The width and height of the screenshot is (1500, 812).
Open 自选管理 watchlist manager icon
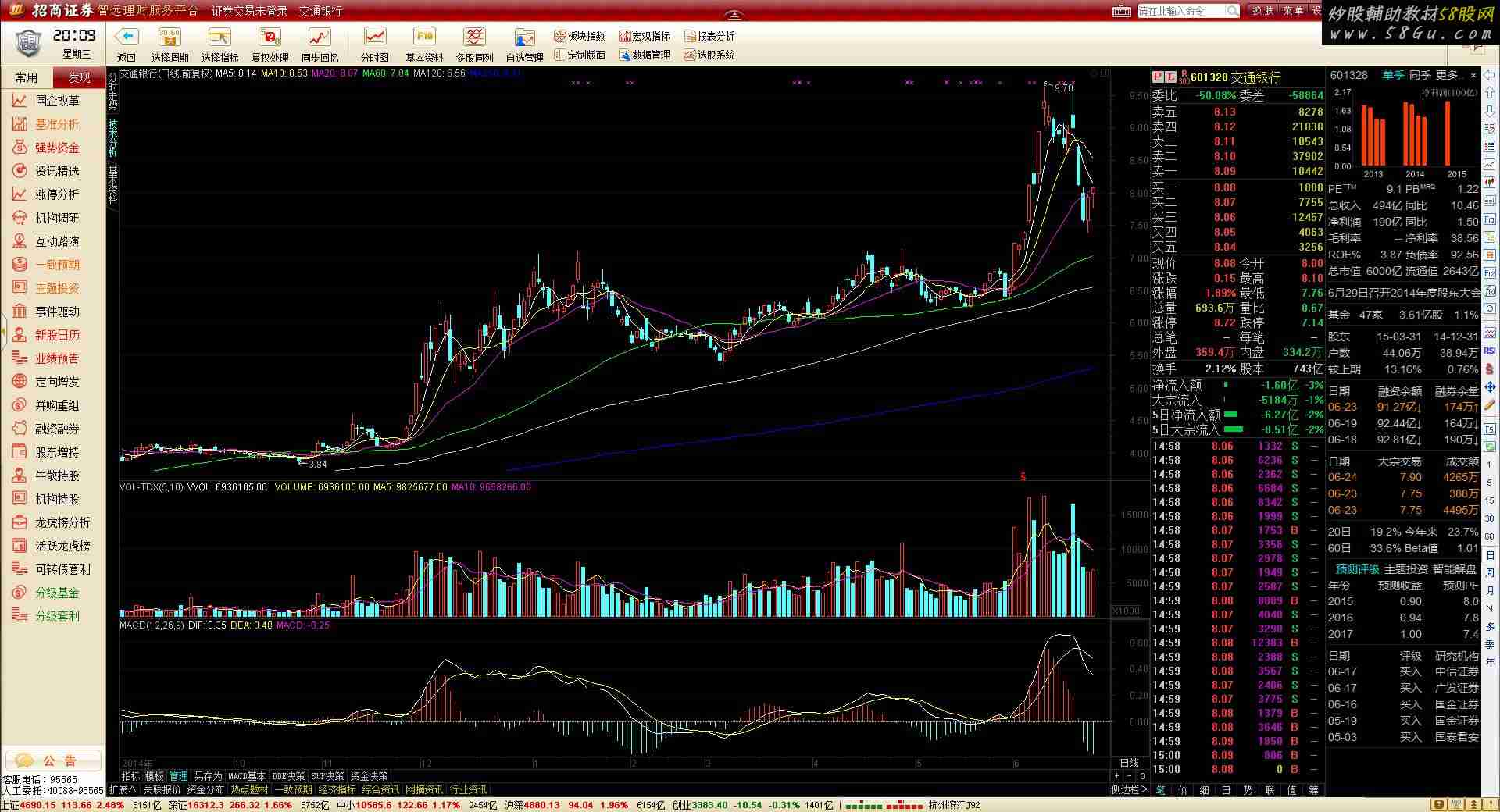pos(524,37)
